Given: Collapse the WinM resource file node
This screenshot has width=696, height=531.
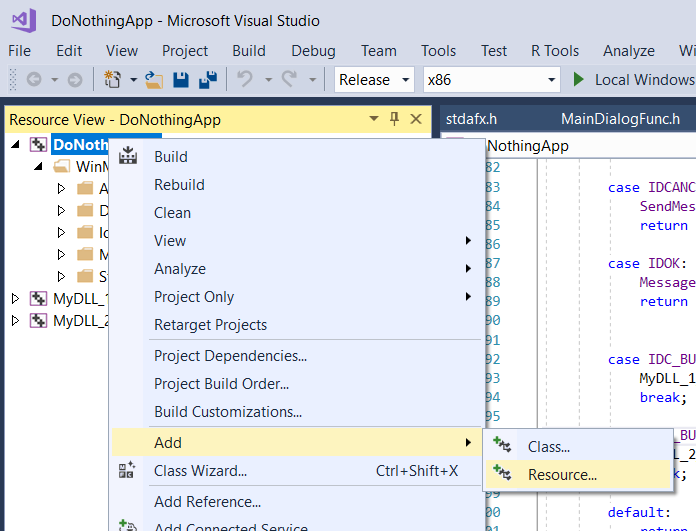Looking at the screenshot, I should tap(39, 166).
